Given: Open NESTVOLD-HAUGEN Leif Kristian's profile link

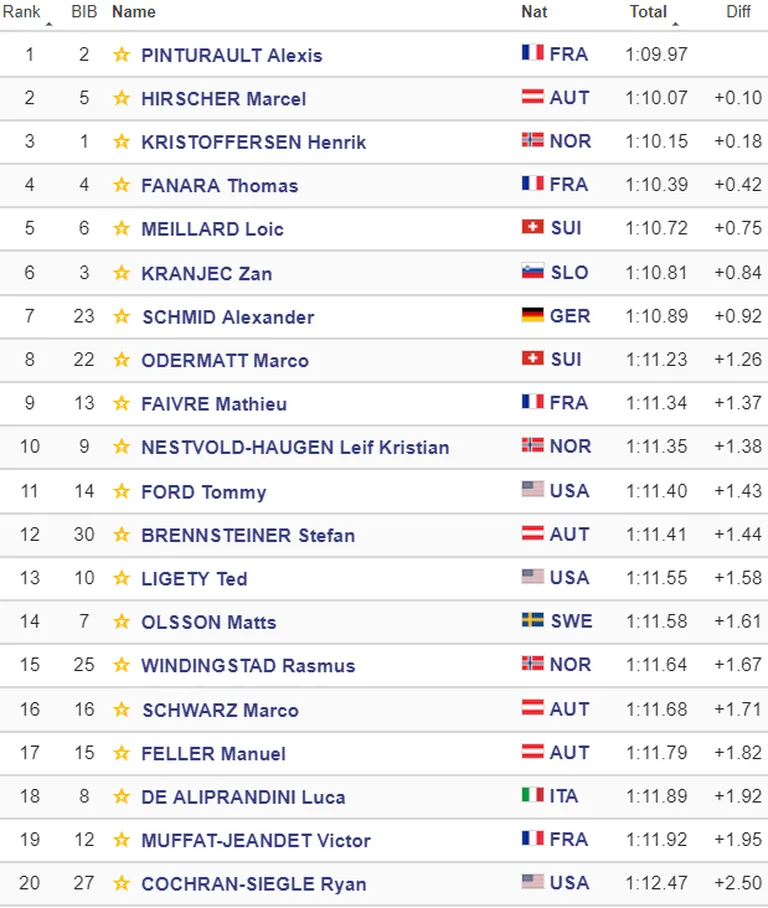Looking at the screenshot, I should coord(295,447).
